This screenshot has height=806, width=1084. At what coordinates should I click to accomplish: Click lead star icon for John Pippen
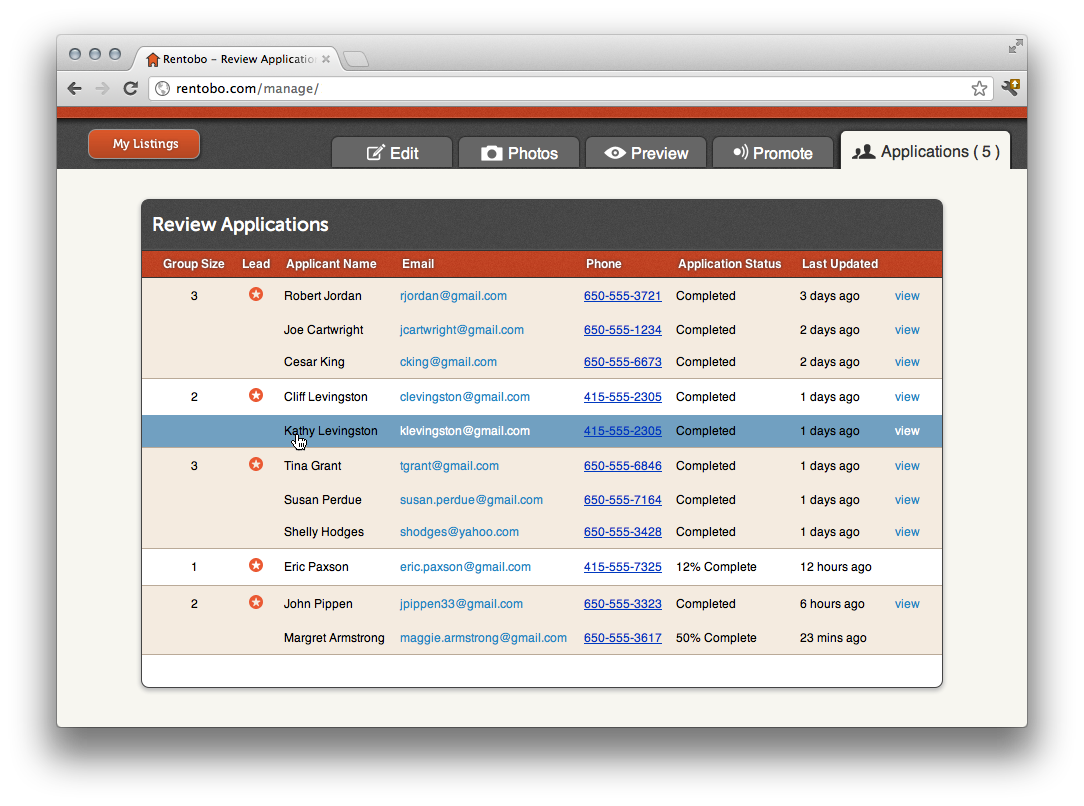[x=256, y=602]
